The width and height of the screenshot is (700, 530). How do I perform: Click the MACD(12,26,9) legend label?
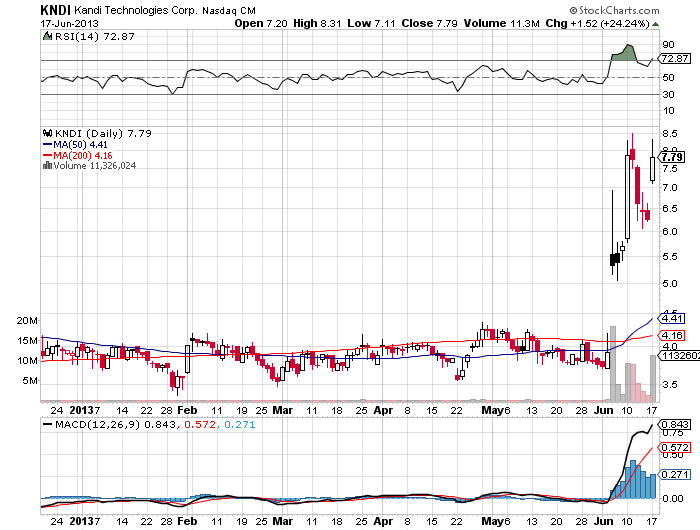pyautogui.click(x=98, y=424)
